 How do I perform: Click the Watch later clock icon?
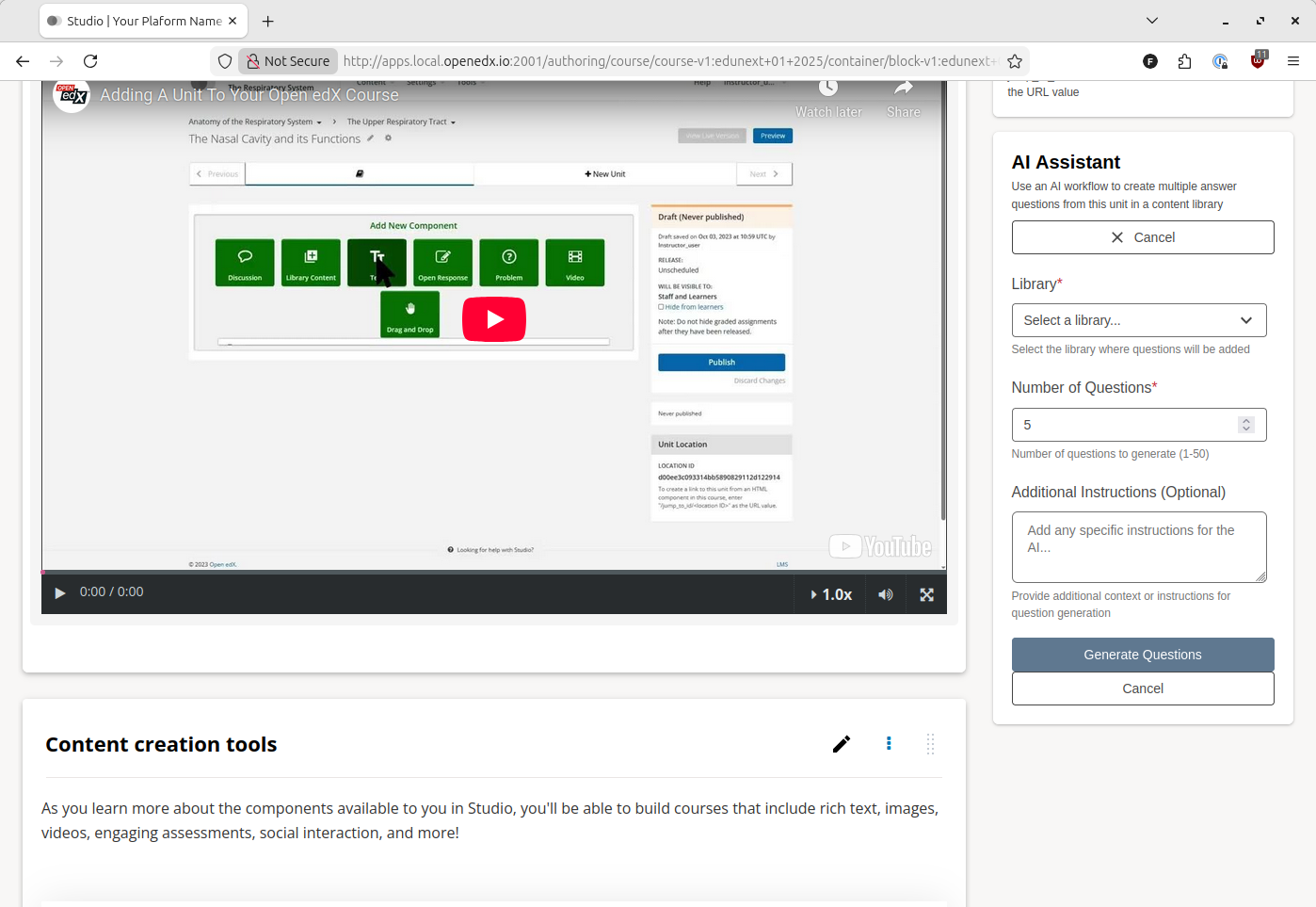tap(828, 88)
